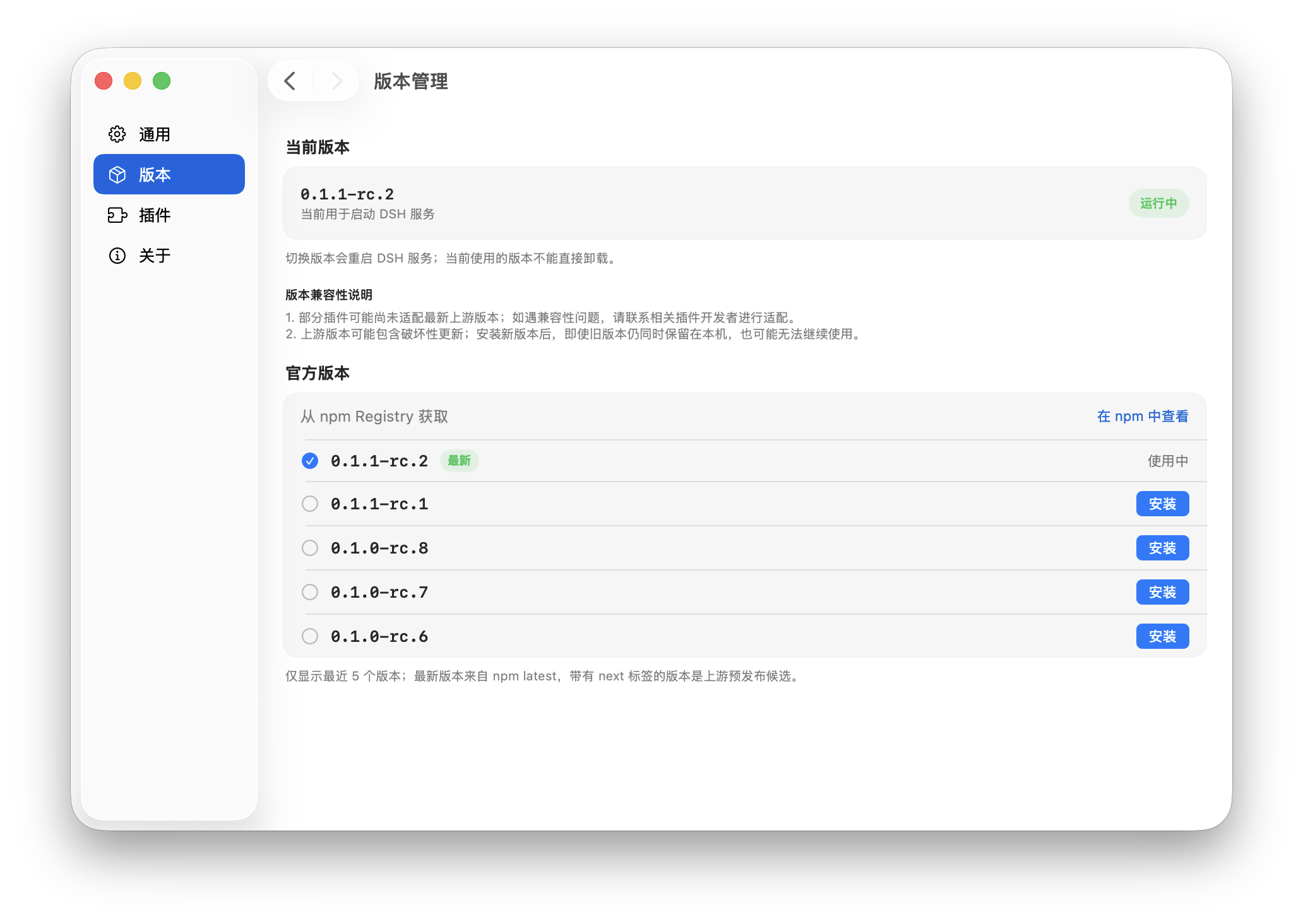
Task: Open the 版本 section in sidebar
Action: 169,174
